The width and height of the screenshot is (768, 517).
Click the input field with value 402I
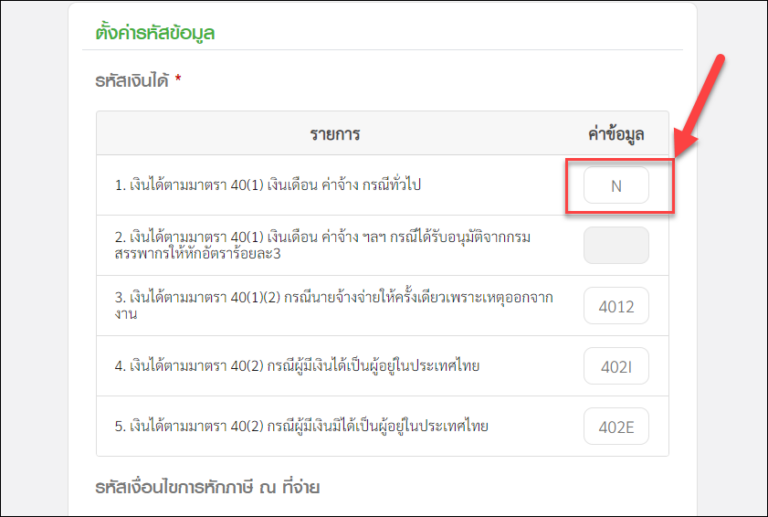[616, 366]
